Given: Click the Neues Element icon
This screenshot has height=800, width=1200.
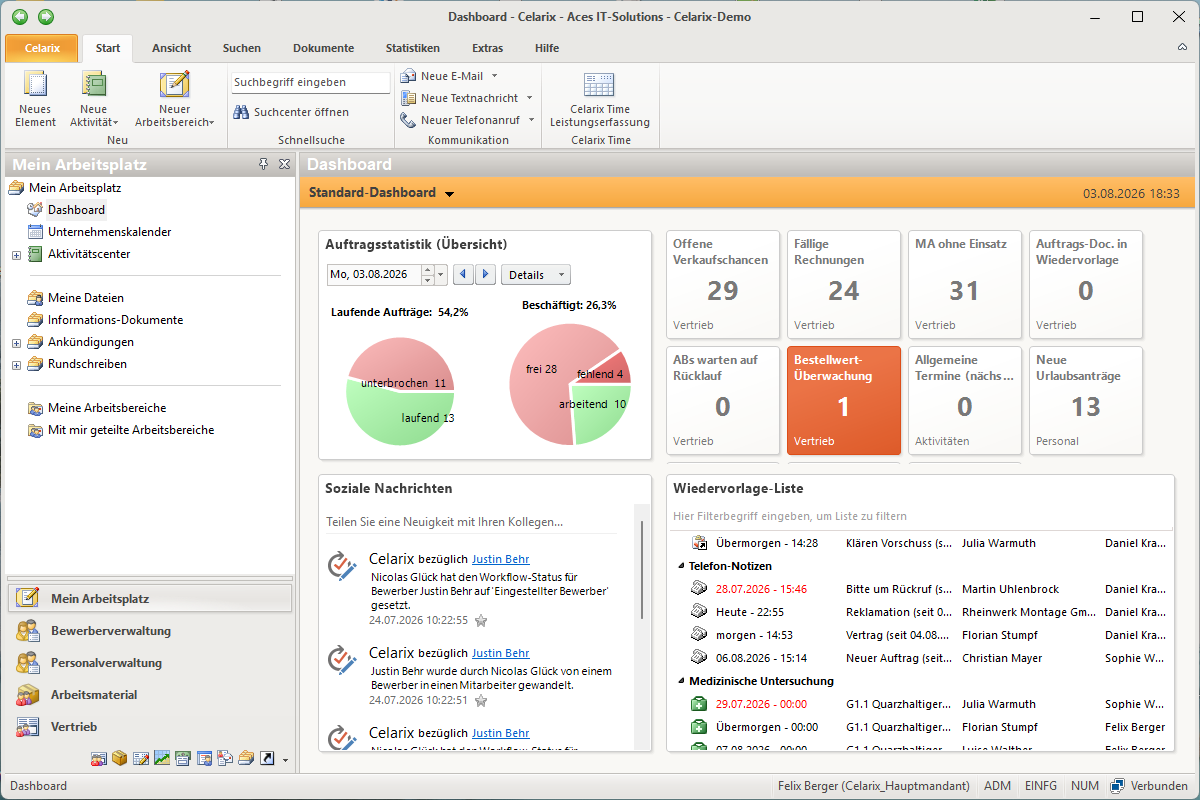Looking at the screenshot, I should [35, 84].
